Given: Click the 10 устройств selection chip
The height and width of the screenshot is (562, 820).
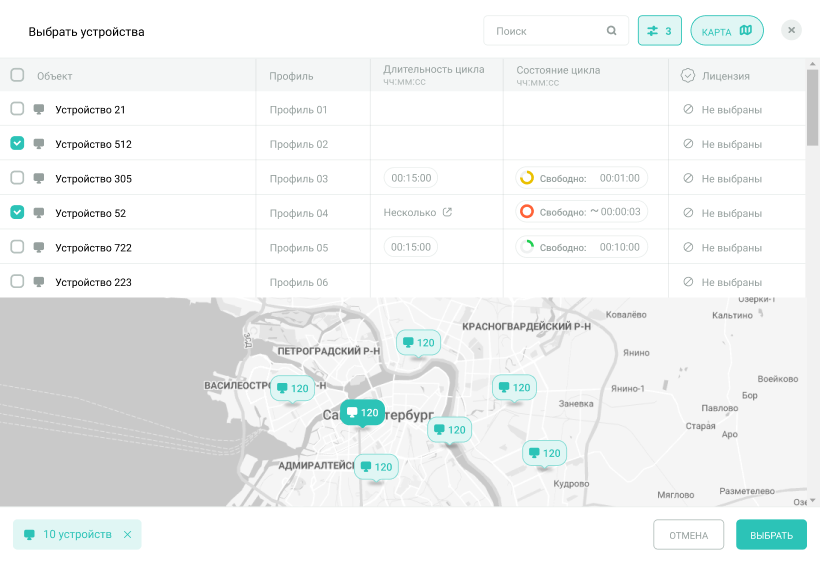Looking at the screenshot, I should (x=77, y=534).
